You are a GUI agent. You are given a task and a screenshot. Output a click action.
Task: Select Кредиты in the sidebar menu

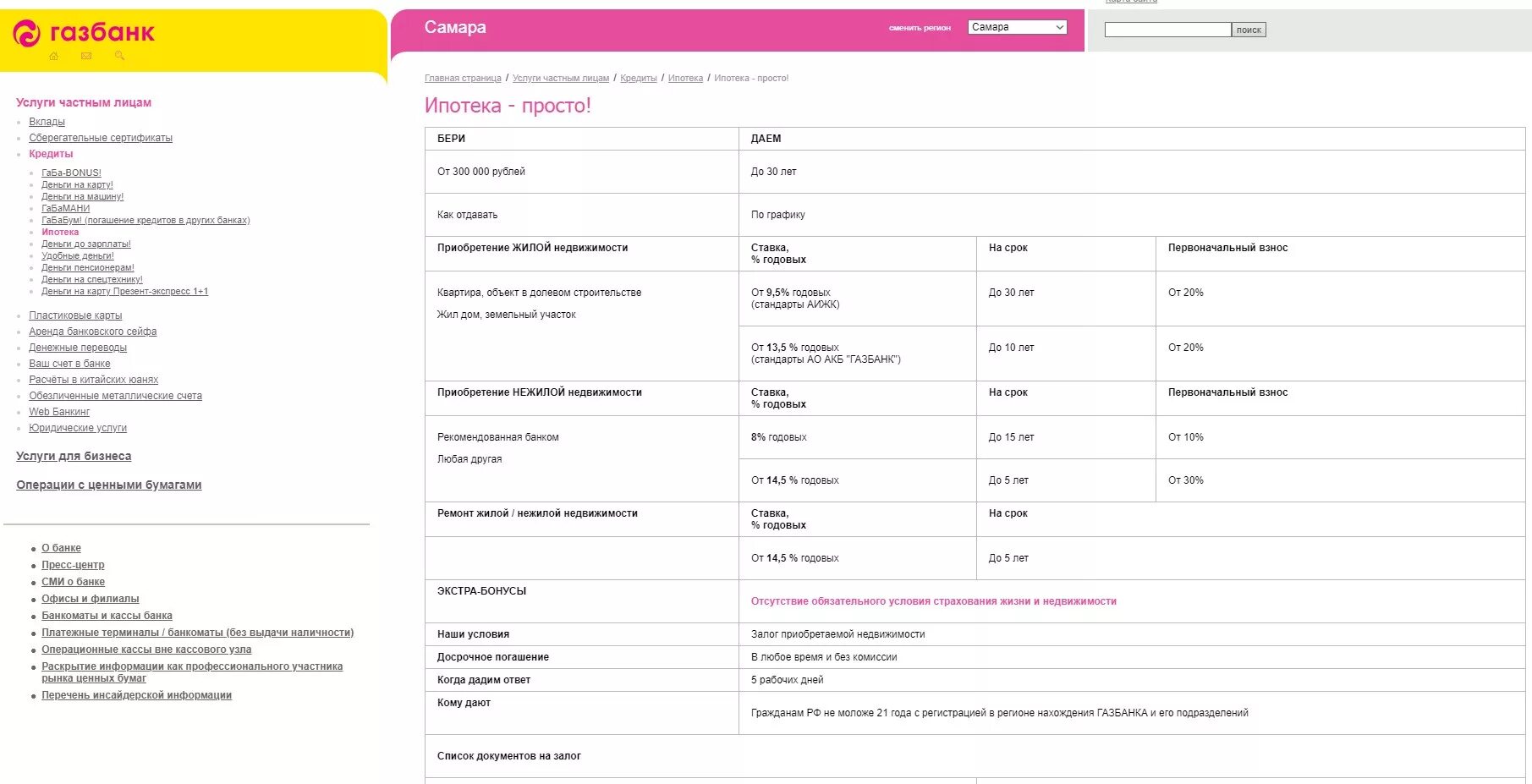point(51,154)
